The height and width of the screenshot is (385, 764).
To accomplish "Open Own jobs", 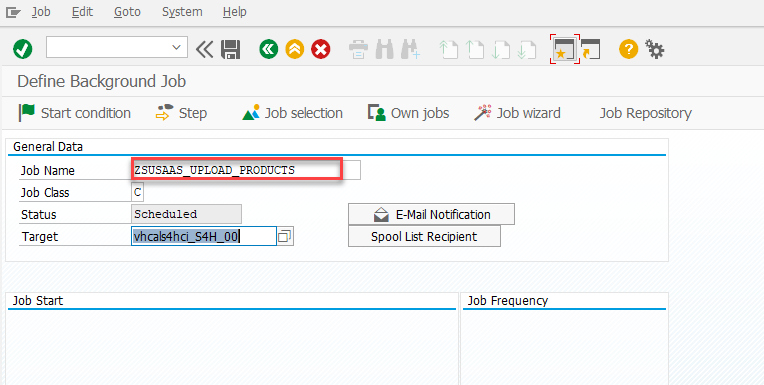I will 408,113.
